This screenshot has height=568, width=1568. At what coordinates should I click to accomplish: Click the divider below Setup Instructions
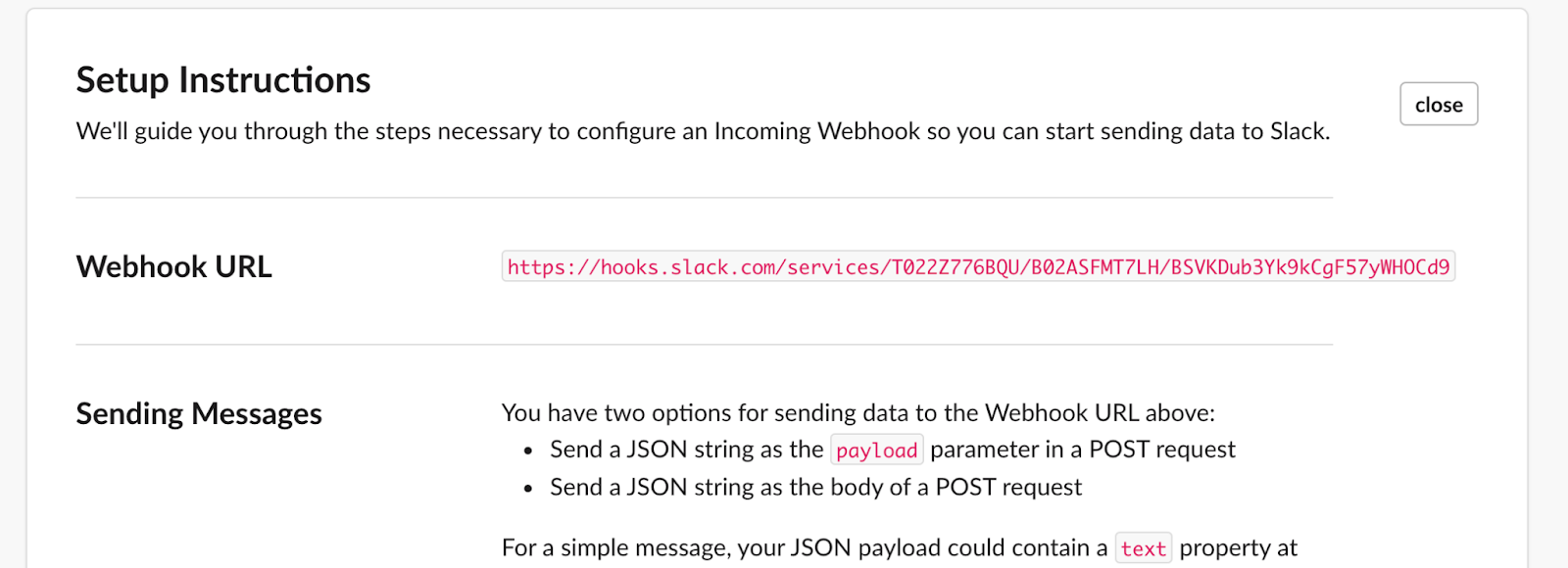click(x=703, y=196)
